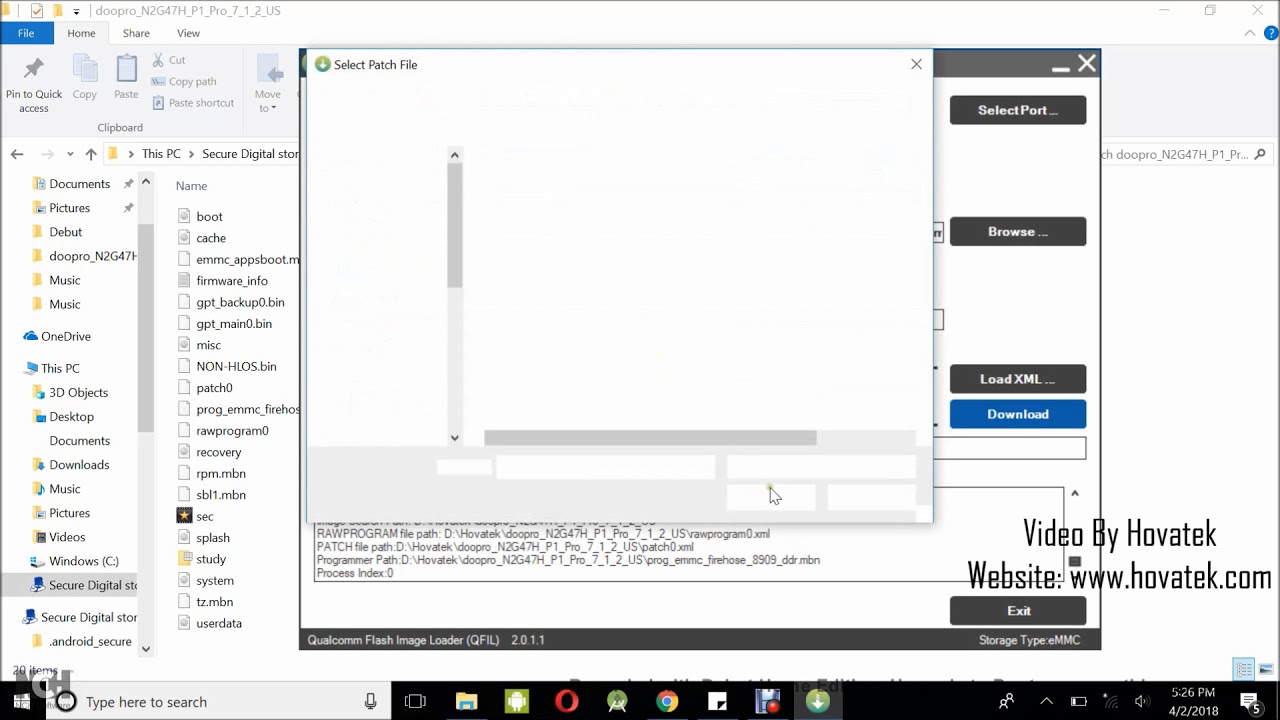Select tz.mbn in file list
The width and height of the screenshot is (1280, 720).
click(x=214, y=602)
